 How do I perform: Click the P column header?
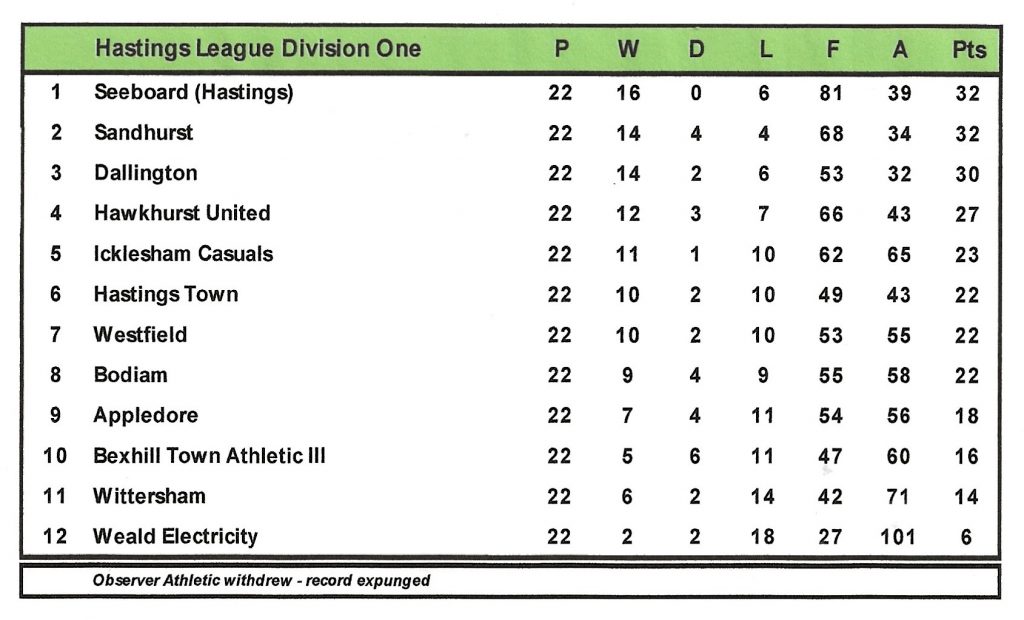point(560,50)
